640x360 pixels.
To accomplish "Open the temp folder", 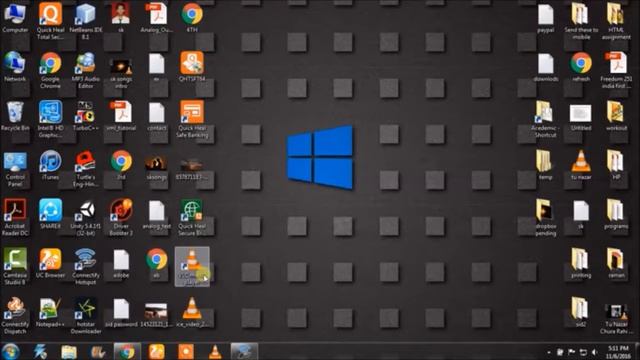I will [546, 165].
